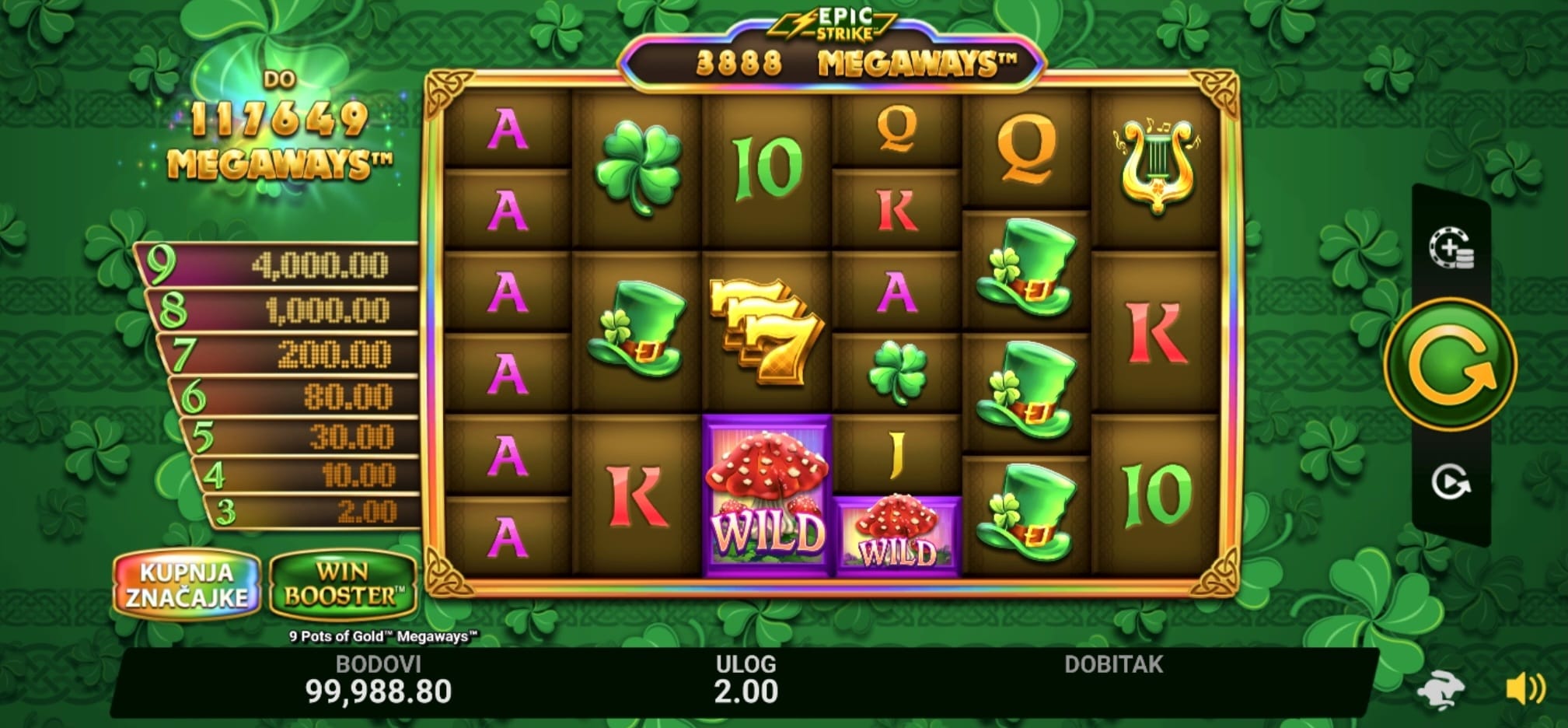Viewport: 1568px width, 728px height.
Task: Toggle quick spin rabbit icon
Action: click(x=1441, y=689)
